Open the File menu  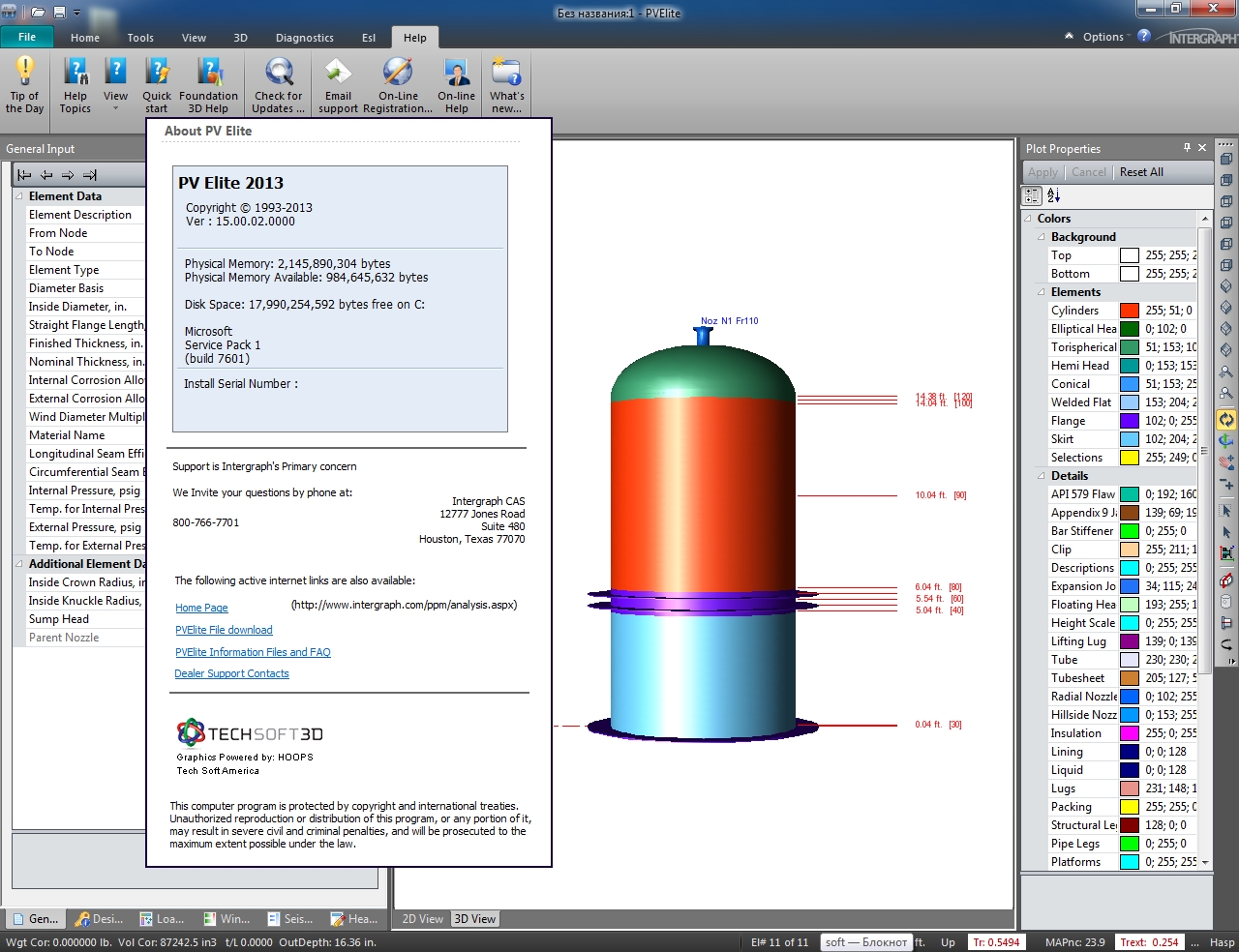click(x=27, y=37)
